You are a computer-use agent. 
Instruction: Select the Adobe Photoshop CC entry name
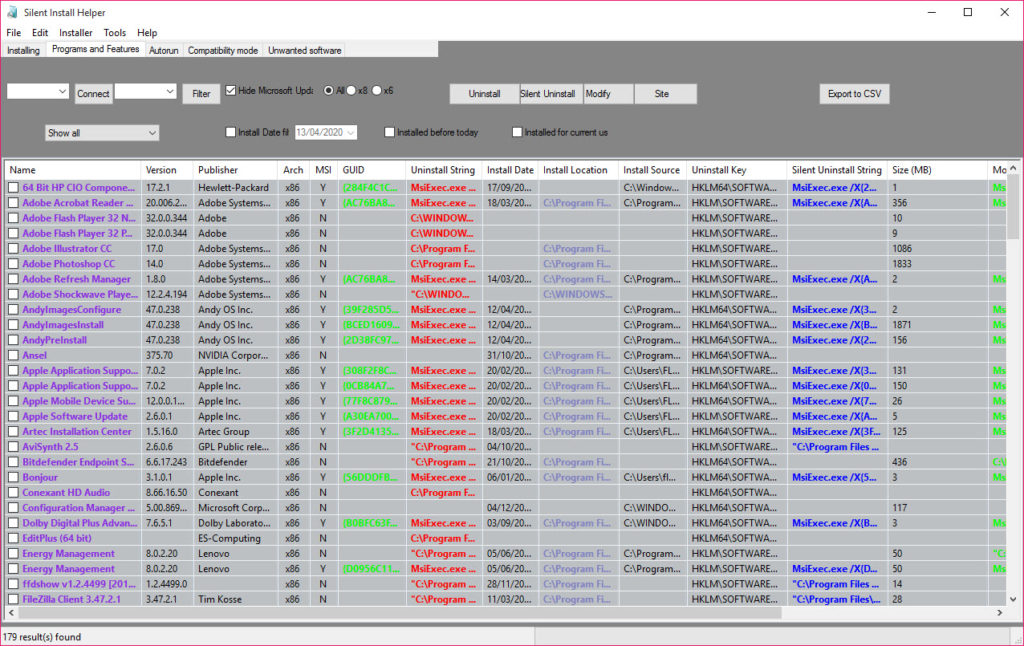[69, 264]
